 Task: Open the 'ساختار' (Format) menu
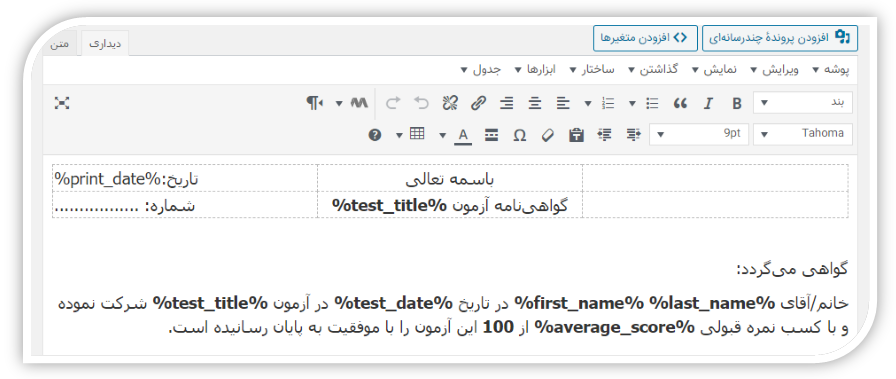(592, 70)
